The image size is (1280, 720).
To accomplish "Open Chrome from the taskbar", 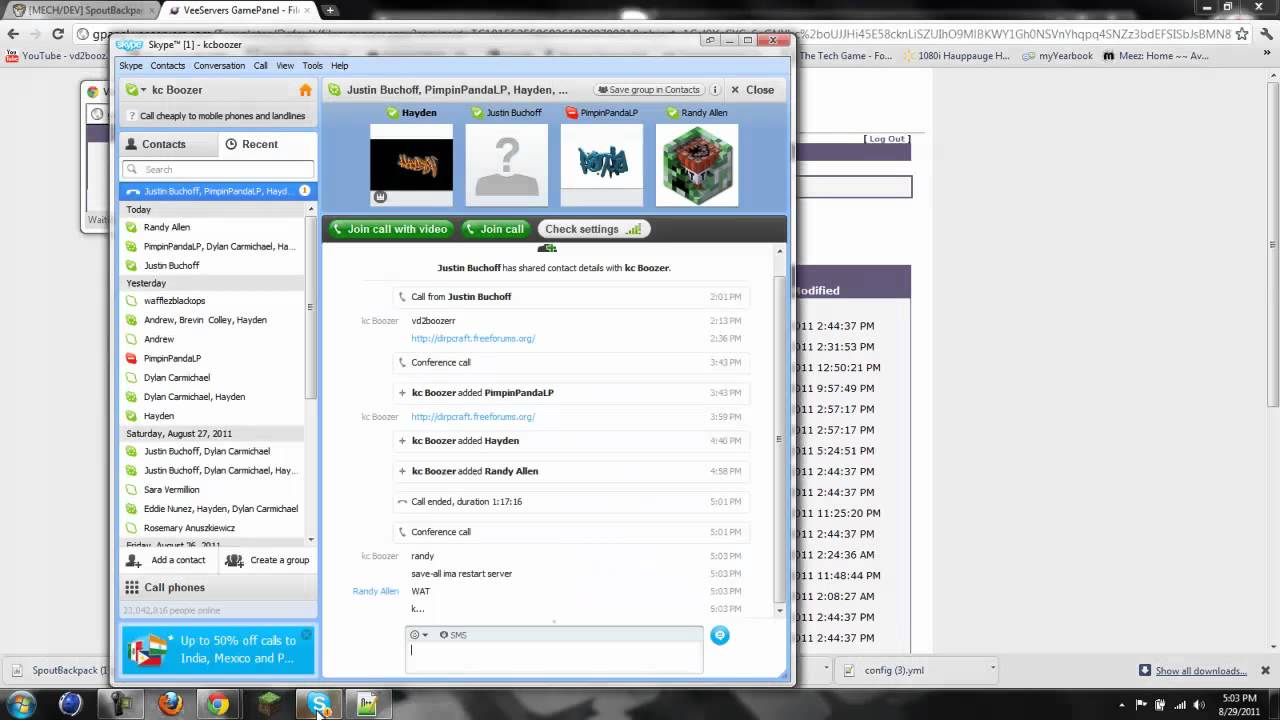I will point(217,704).
